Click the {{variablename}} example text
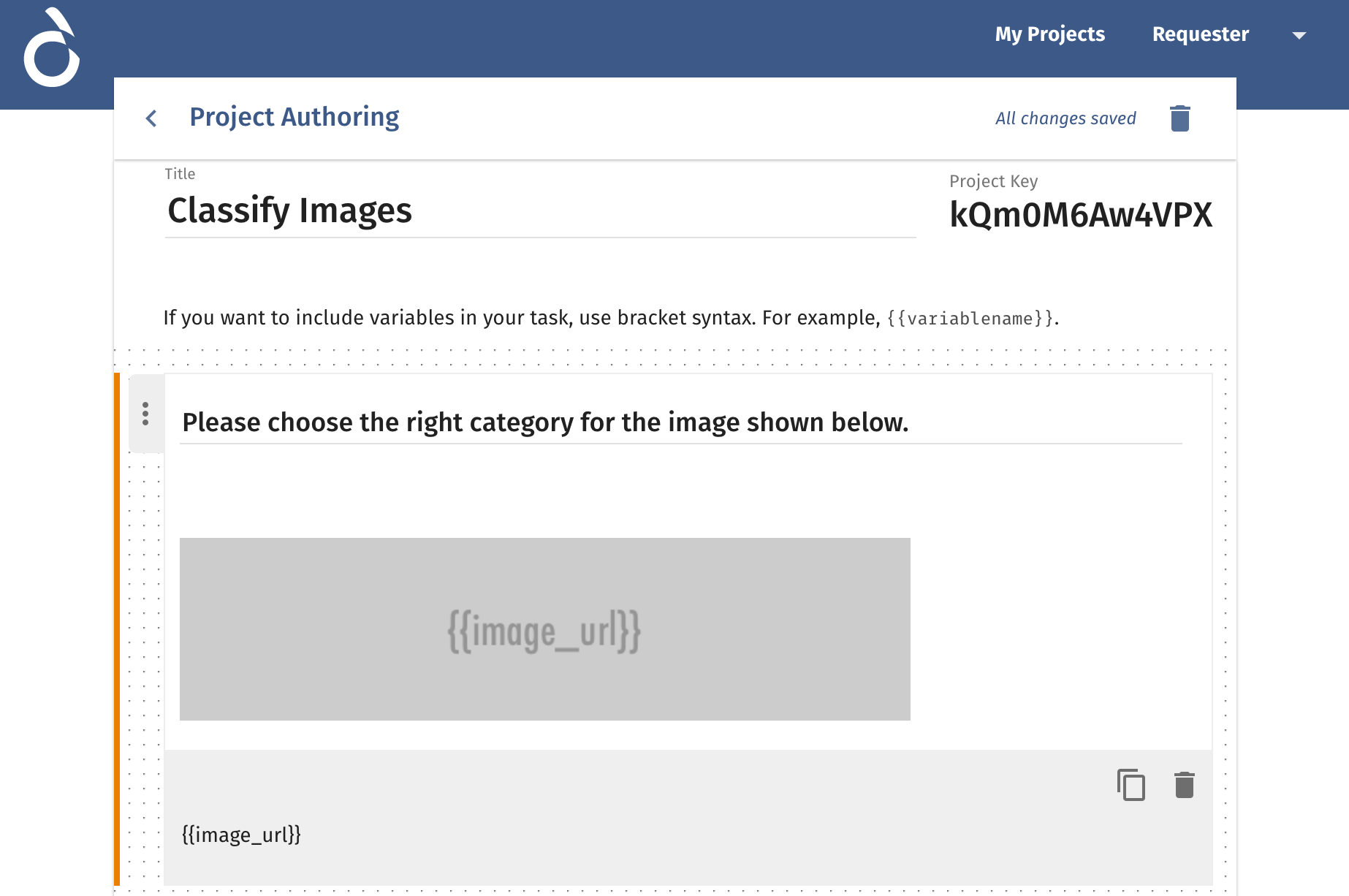1349x896 pixels. [x=970, y=319]
